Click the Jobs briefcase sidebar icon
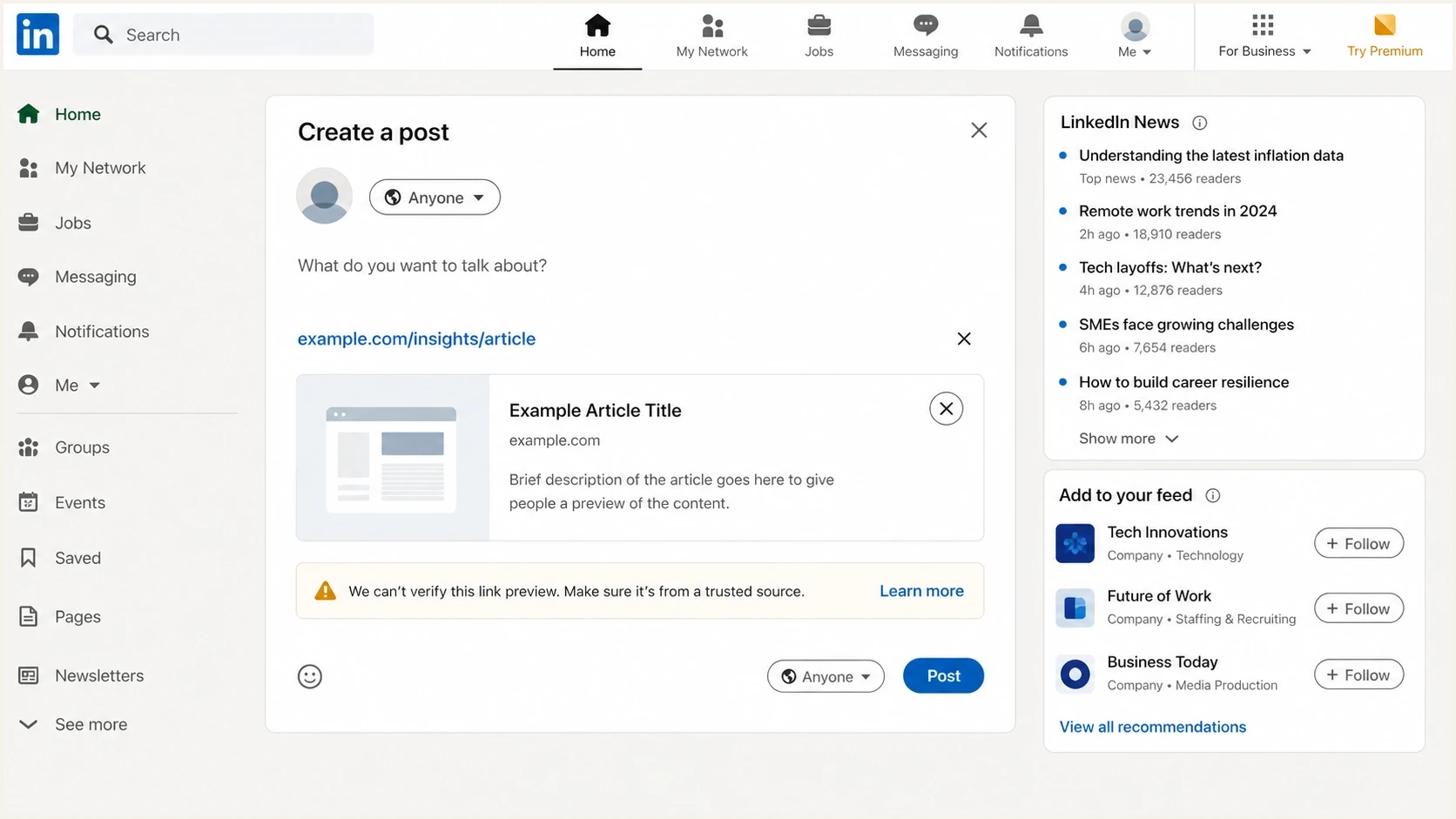 tap(29, 223)
